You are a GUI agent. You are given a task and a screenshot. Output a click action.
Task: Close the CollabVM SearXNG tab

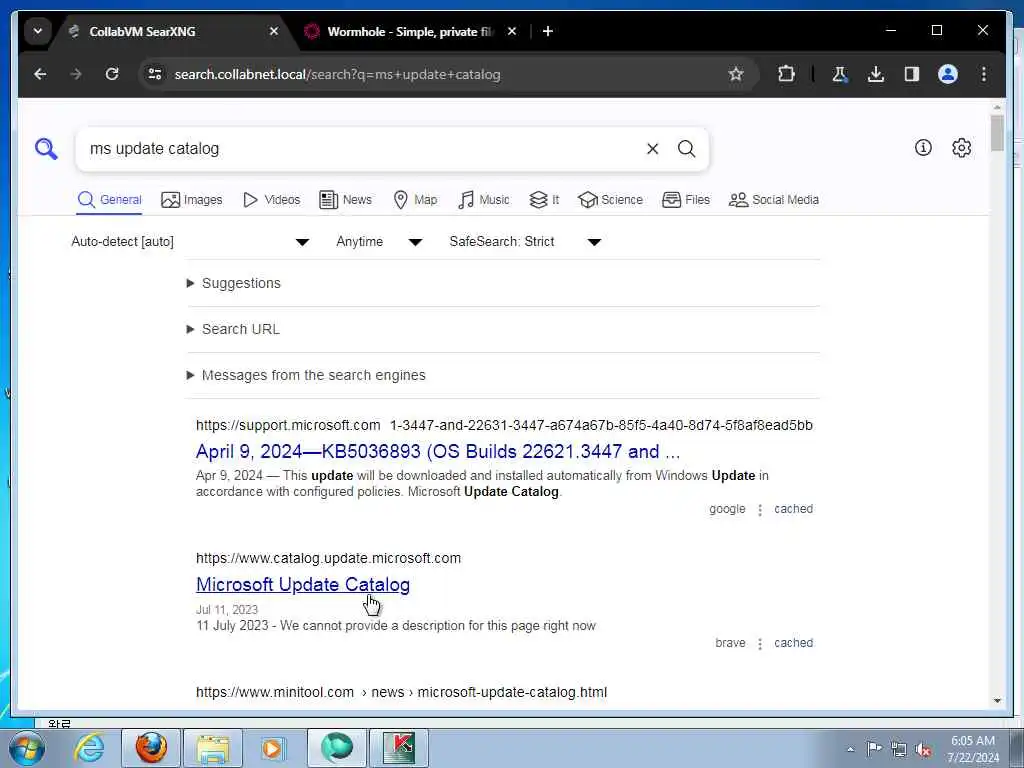274,31
